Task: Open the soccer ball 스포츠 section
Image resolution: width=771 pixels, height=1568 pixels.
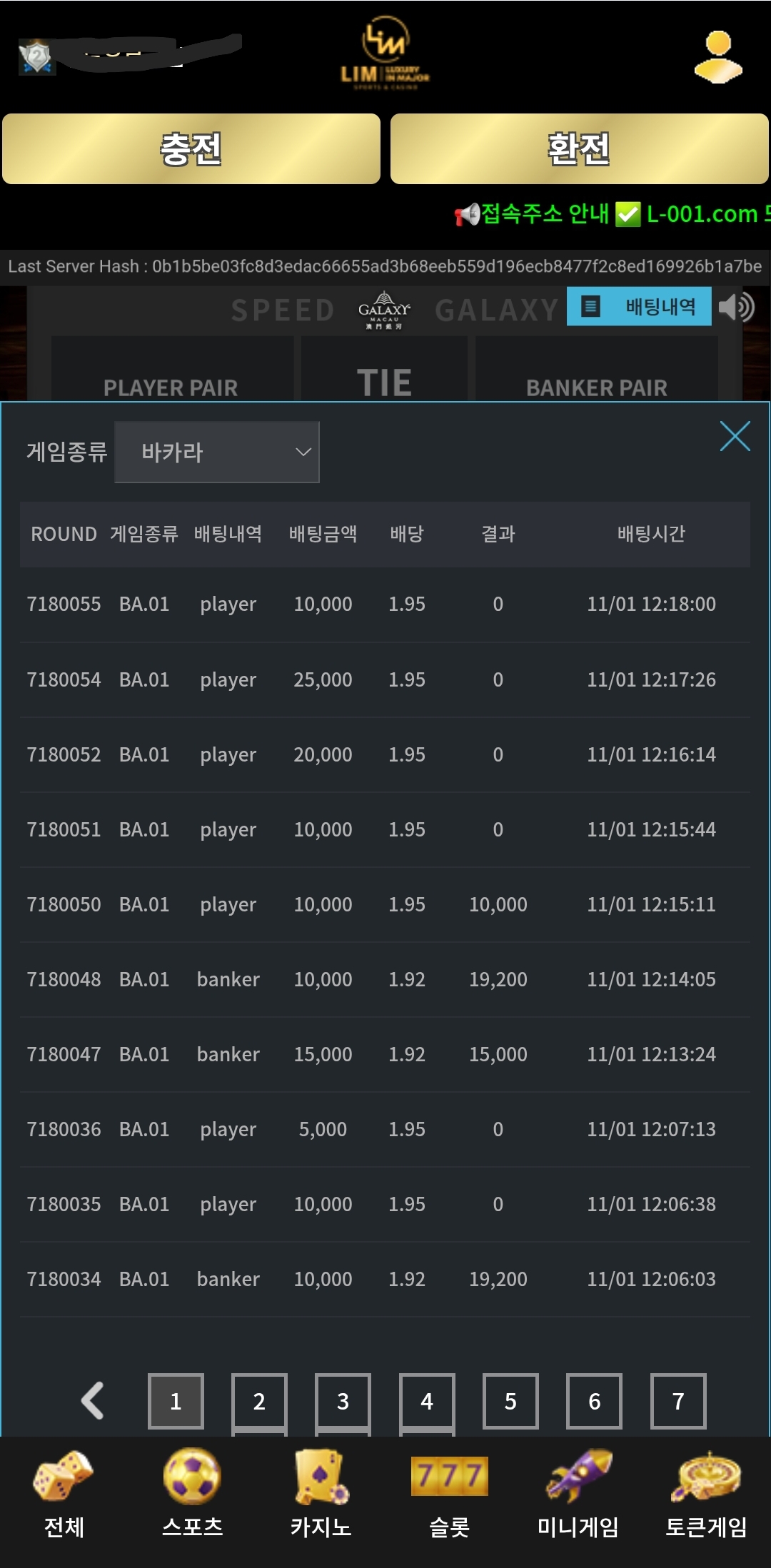Action: [192, 1494]
